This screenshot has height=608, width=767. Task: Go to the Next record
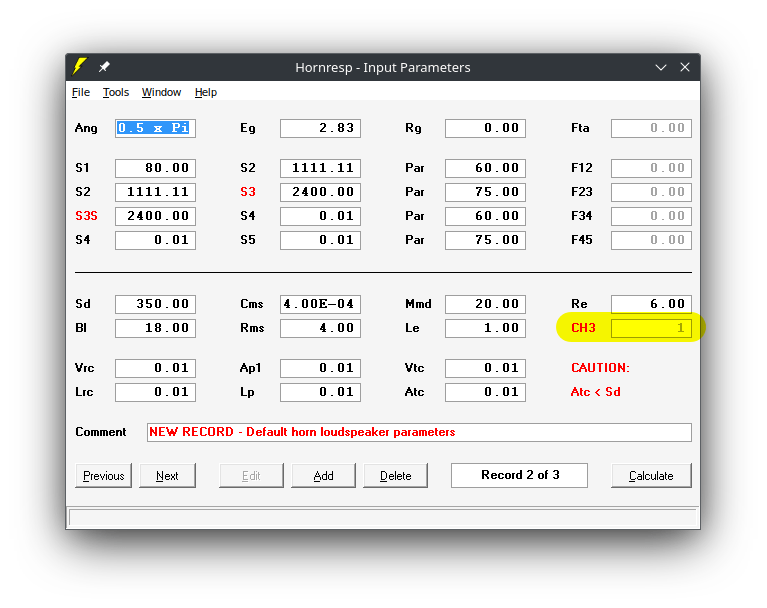[x=167, y=475]
